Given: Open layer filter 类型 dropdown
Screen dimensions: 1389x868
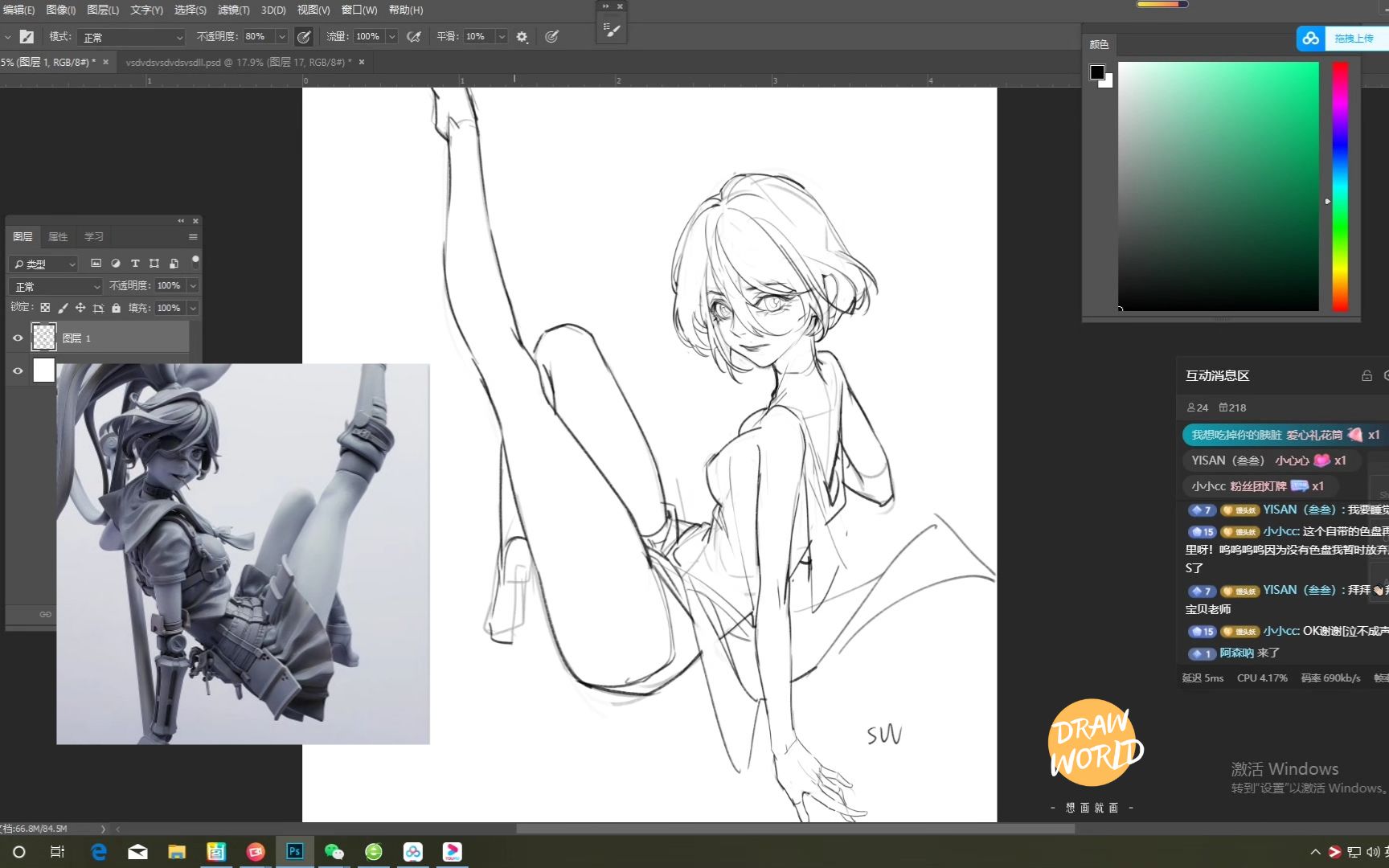Looking at the screenshot, I should tap(43, 264).
